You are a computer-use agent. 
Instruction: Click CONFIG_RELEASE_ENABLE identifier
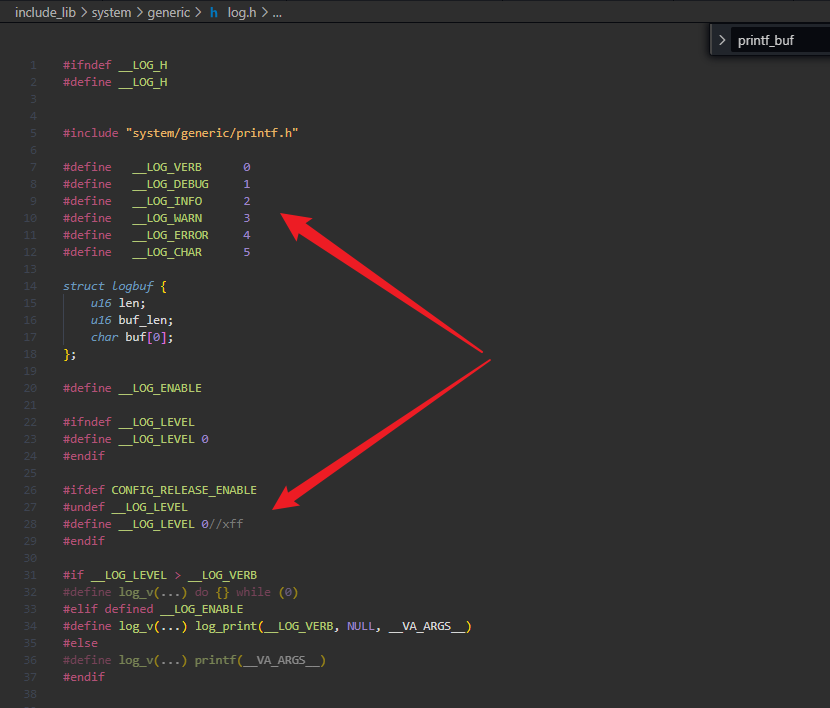184,490
